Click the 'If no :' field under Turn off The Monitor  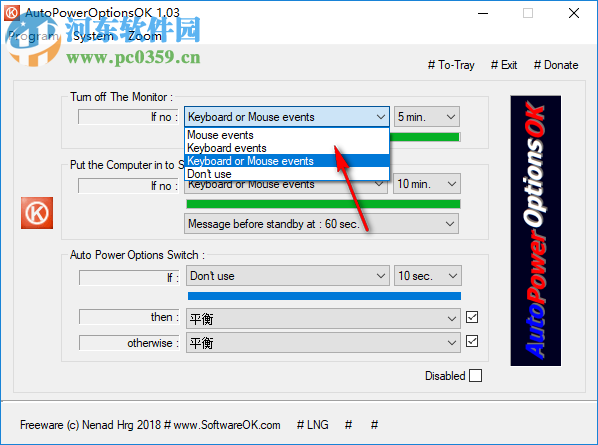129,117
